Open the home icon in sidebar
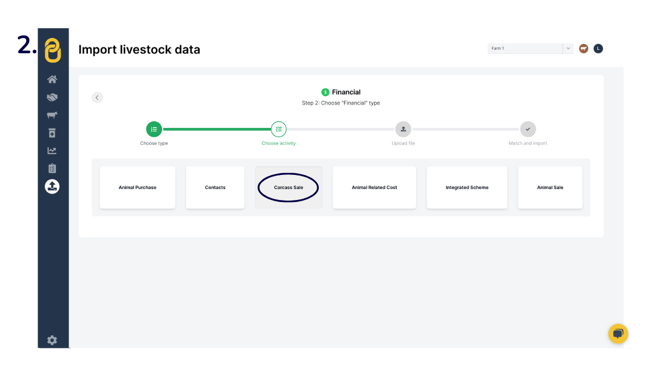Image resolution: width=670 pixels, height=376 pixels. [52, 79]
